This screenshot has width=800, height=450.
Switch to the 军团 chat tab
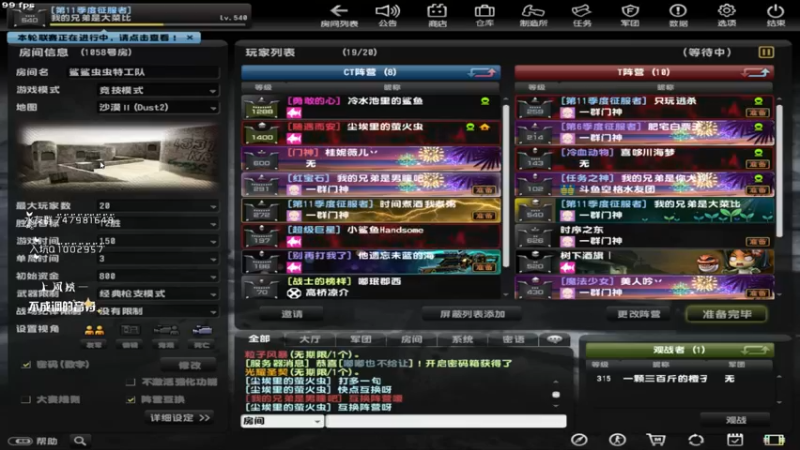[x=361, y=339]
